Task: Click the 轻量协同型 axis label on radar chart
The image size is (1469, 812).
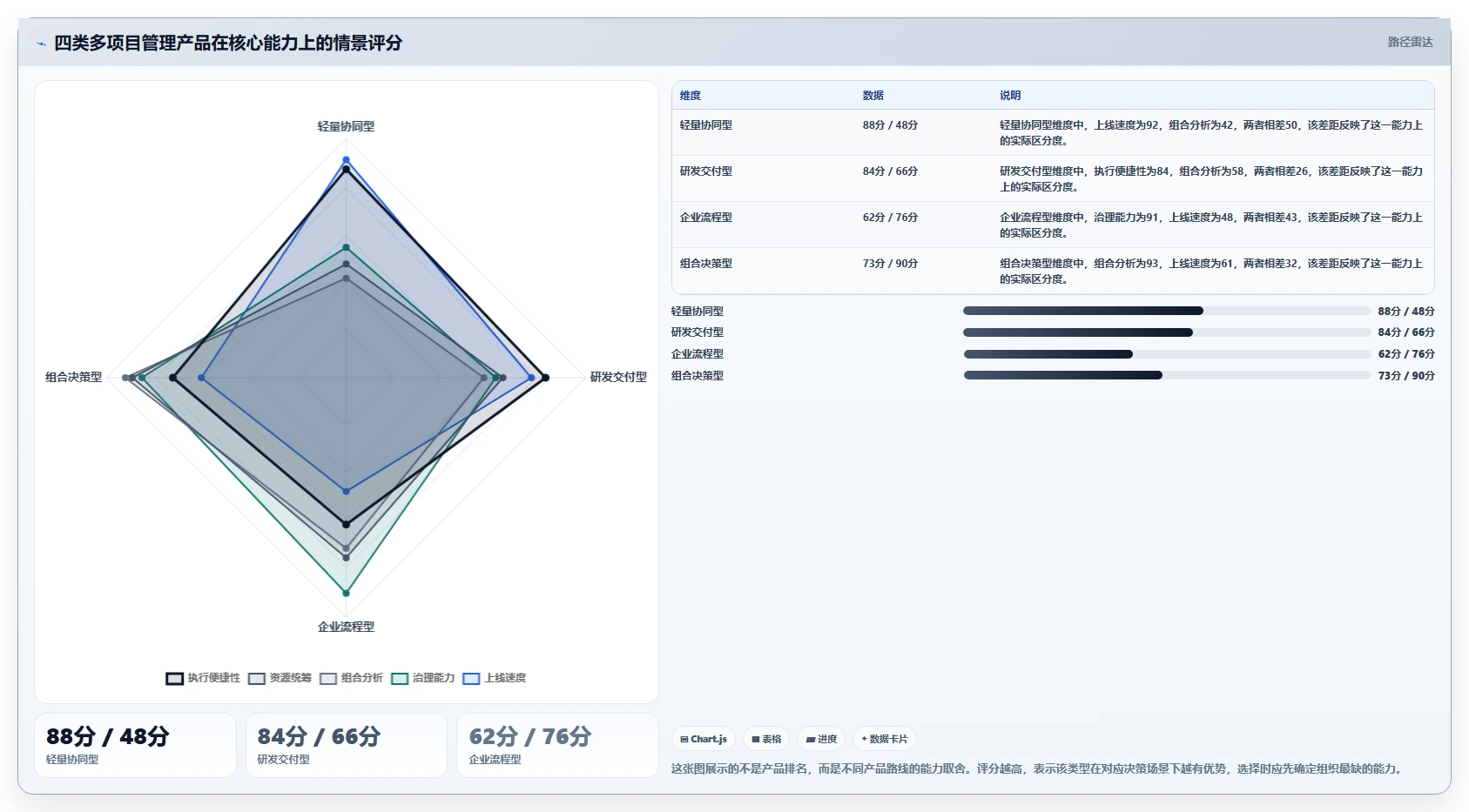Action: coord(346,126)
